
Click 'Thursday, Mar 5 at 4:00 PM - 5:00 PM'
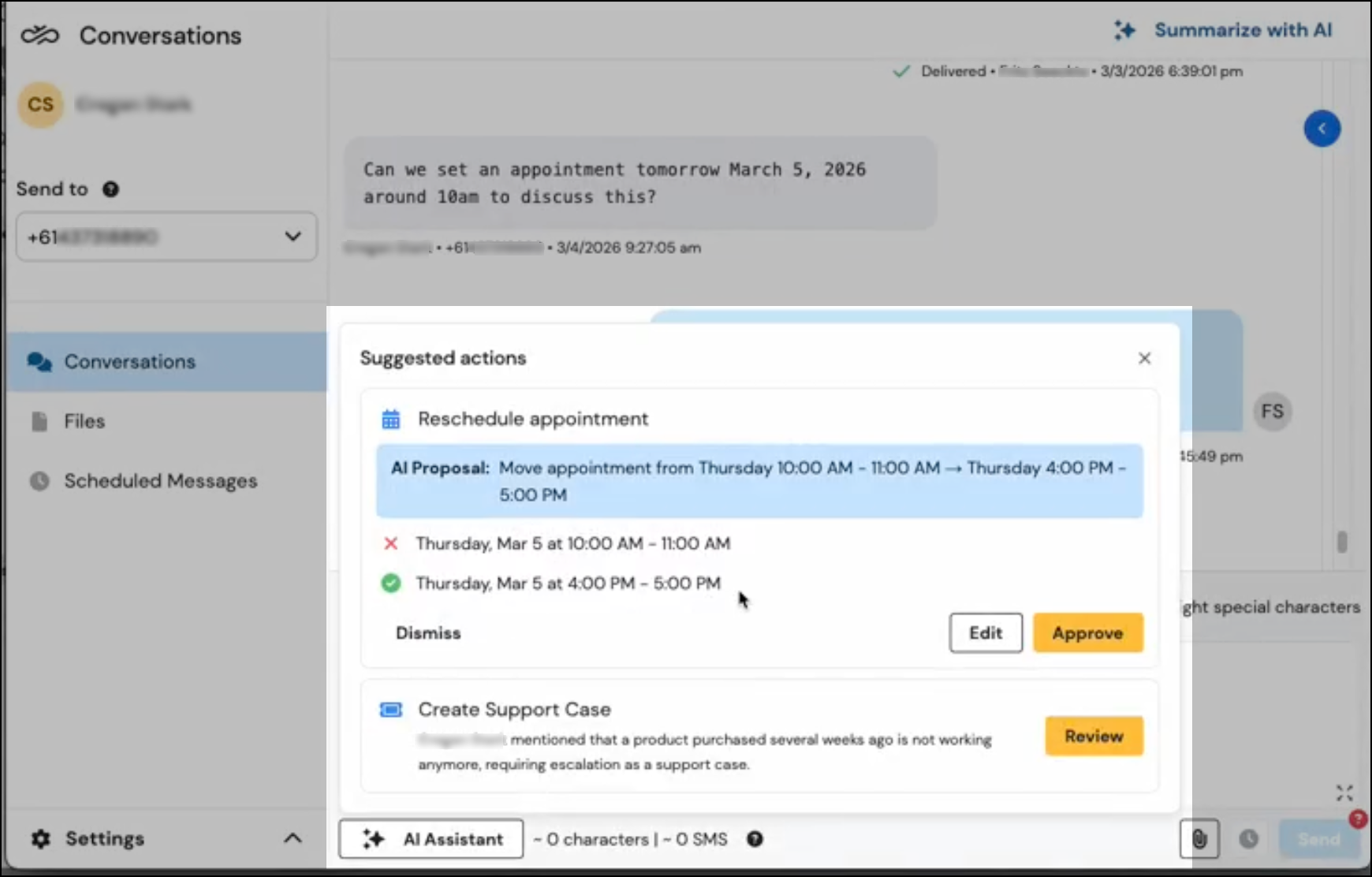[568, 584]
